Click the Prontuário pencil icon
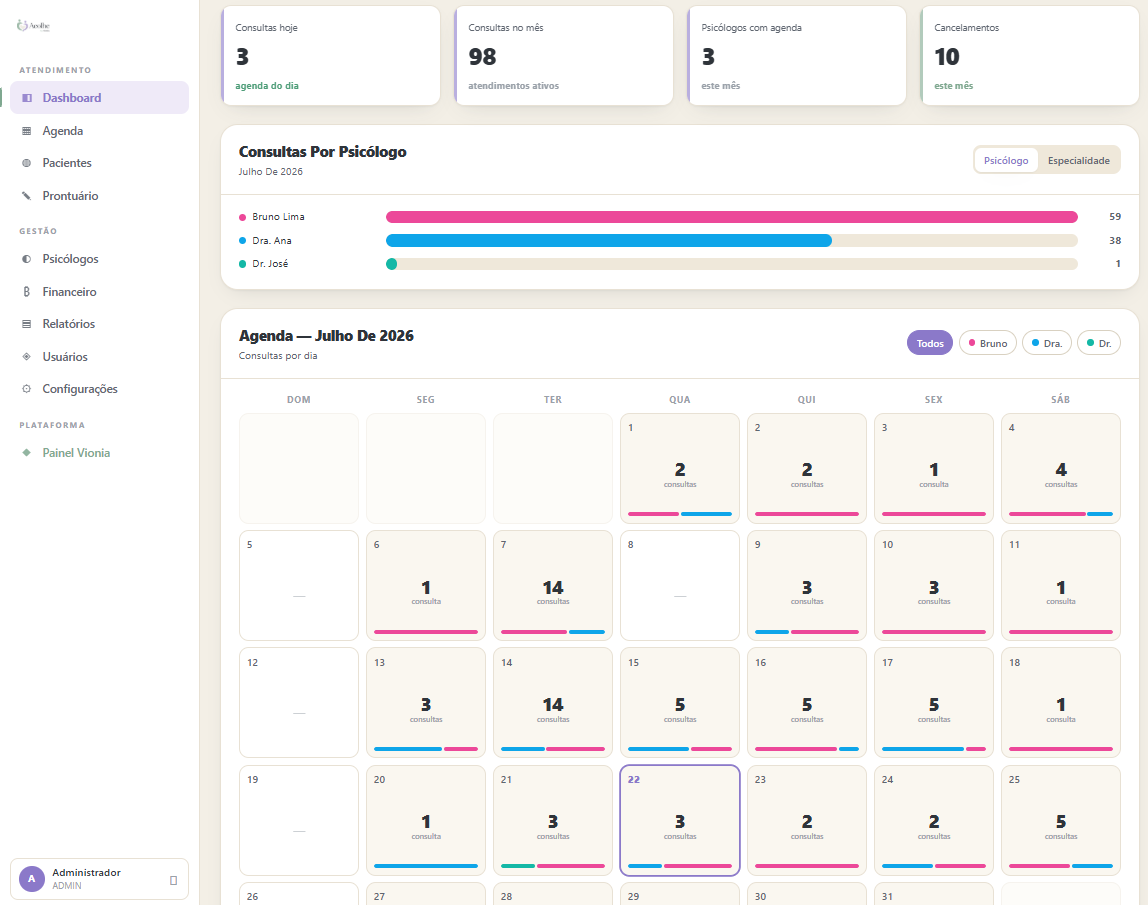This screenshot has width=1148, height=905. [x=27, y=195]
